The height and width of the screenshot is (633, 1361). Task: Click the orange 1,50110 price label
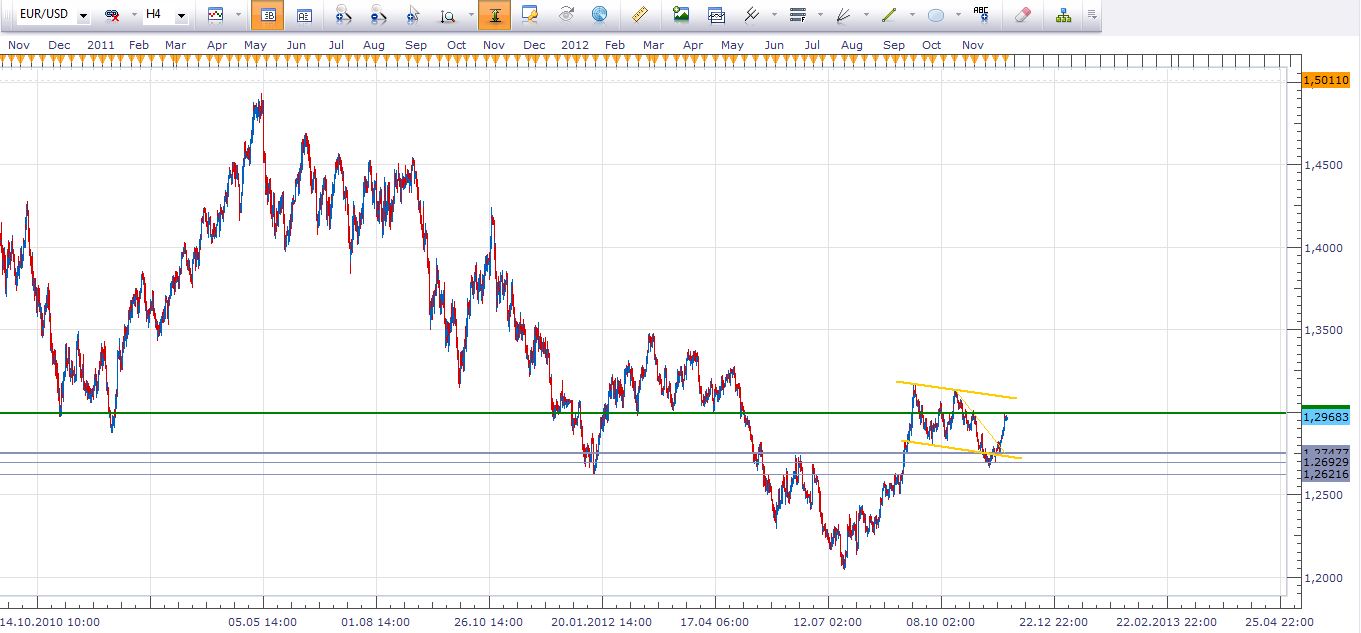(1327, 80)
